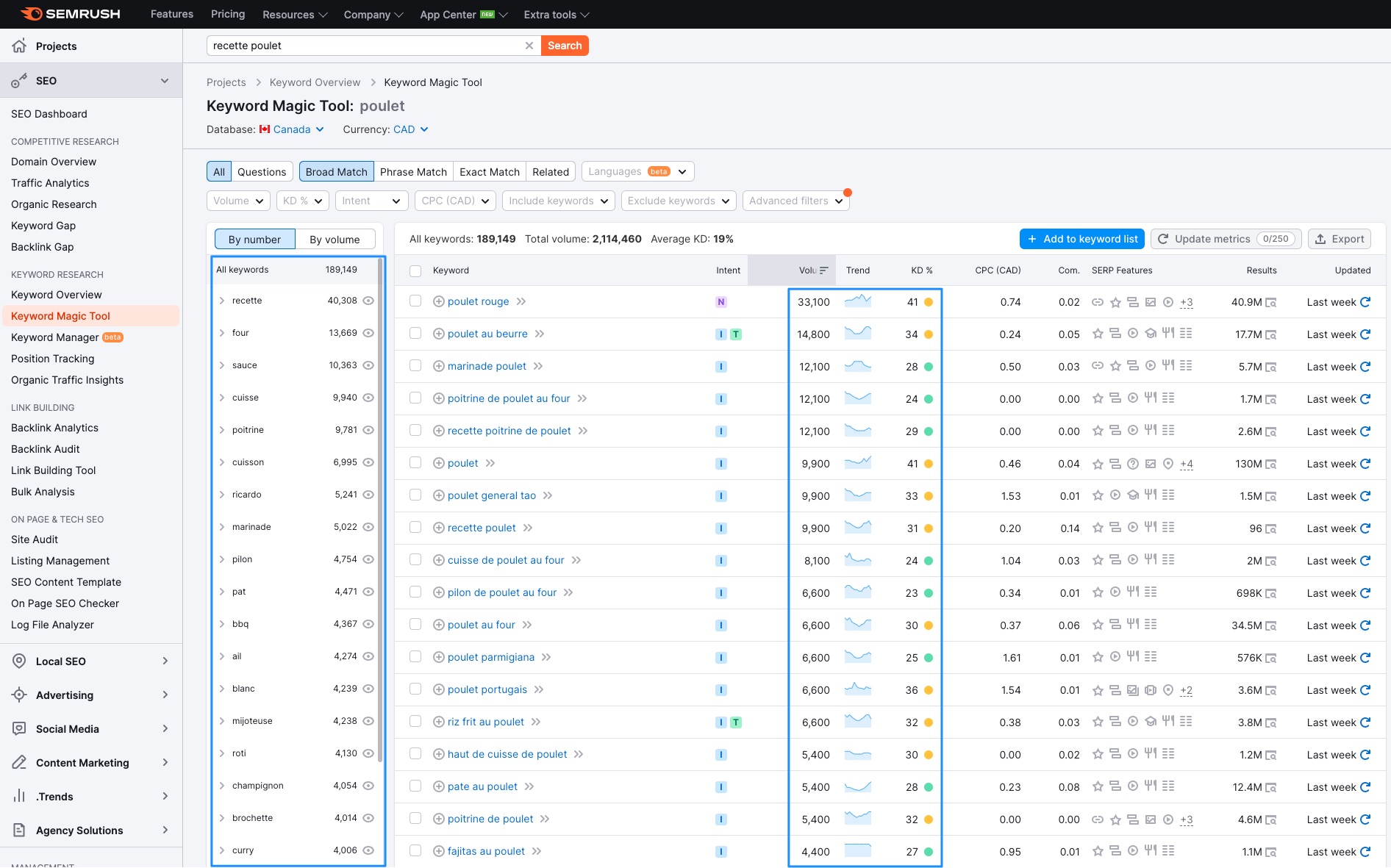1391x868 pixels.
Task: Click add icon beside fajitas au poulet
Action: (x=439, y=851)
